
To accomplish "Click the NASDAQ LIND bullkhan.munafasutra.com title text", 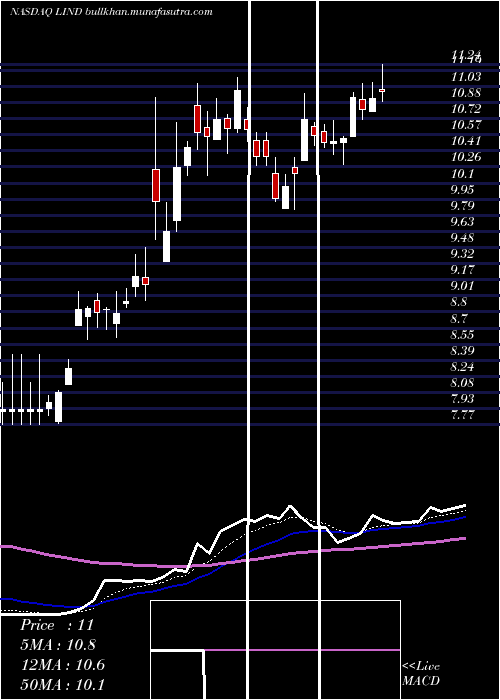I will (x=111, y=12).
